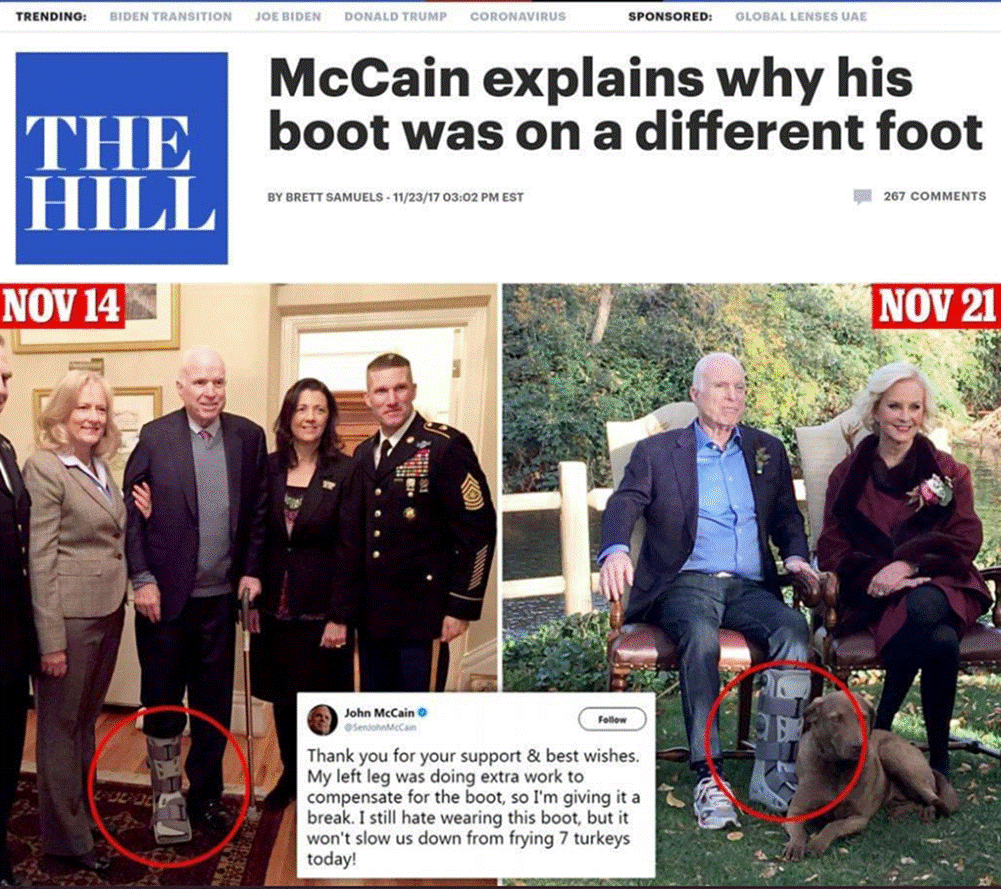Open the Nov 14 group photo
The image size is (1001, 889).
(248, 584)
